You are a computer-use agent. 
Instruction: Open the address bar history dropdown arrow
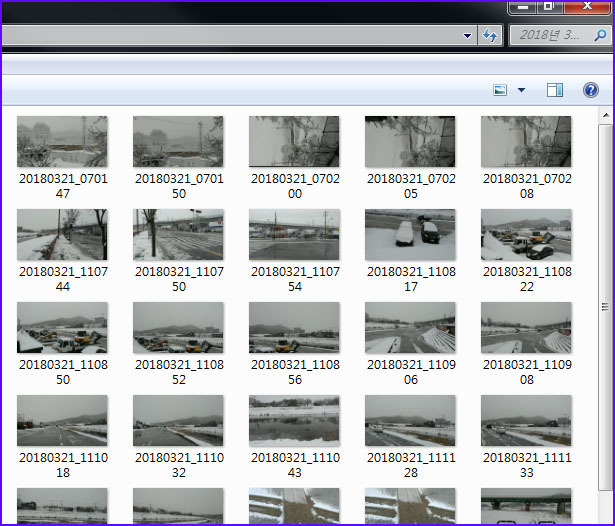click(x=467, y=36)
